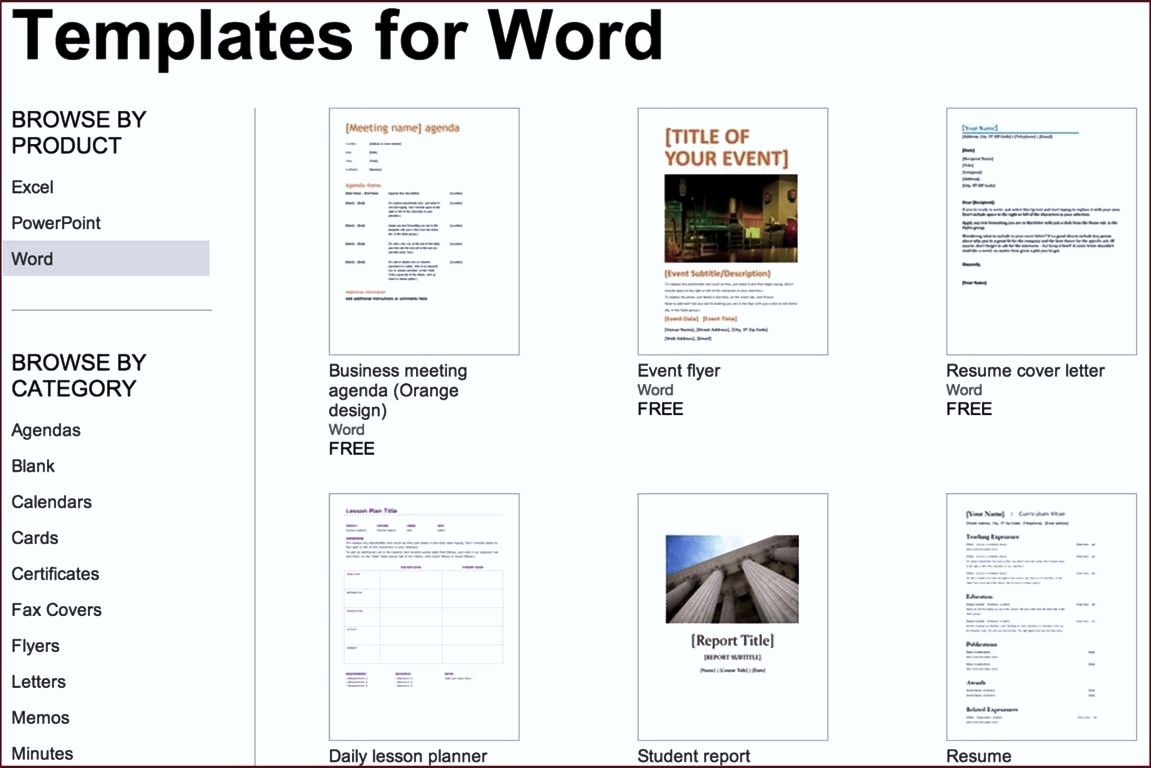Open the Fax Covers category
This screenshot has width=1151, height=768.
(57, 610)
